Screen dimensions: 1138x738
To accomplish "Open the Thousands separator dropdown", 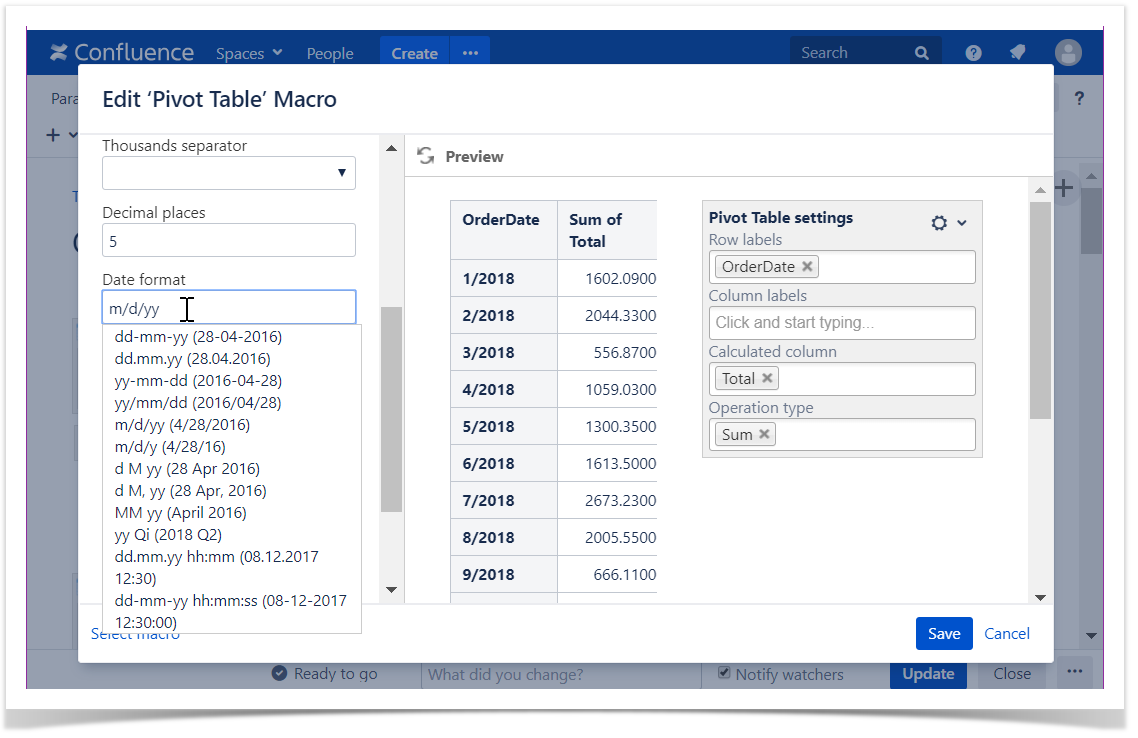I will (229, 173).
